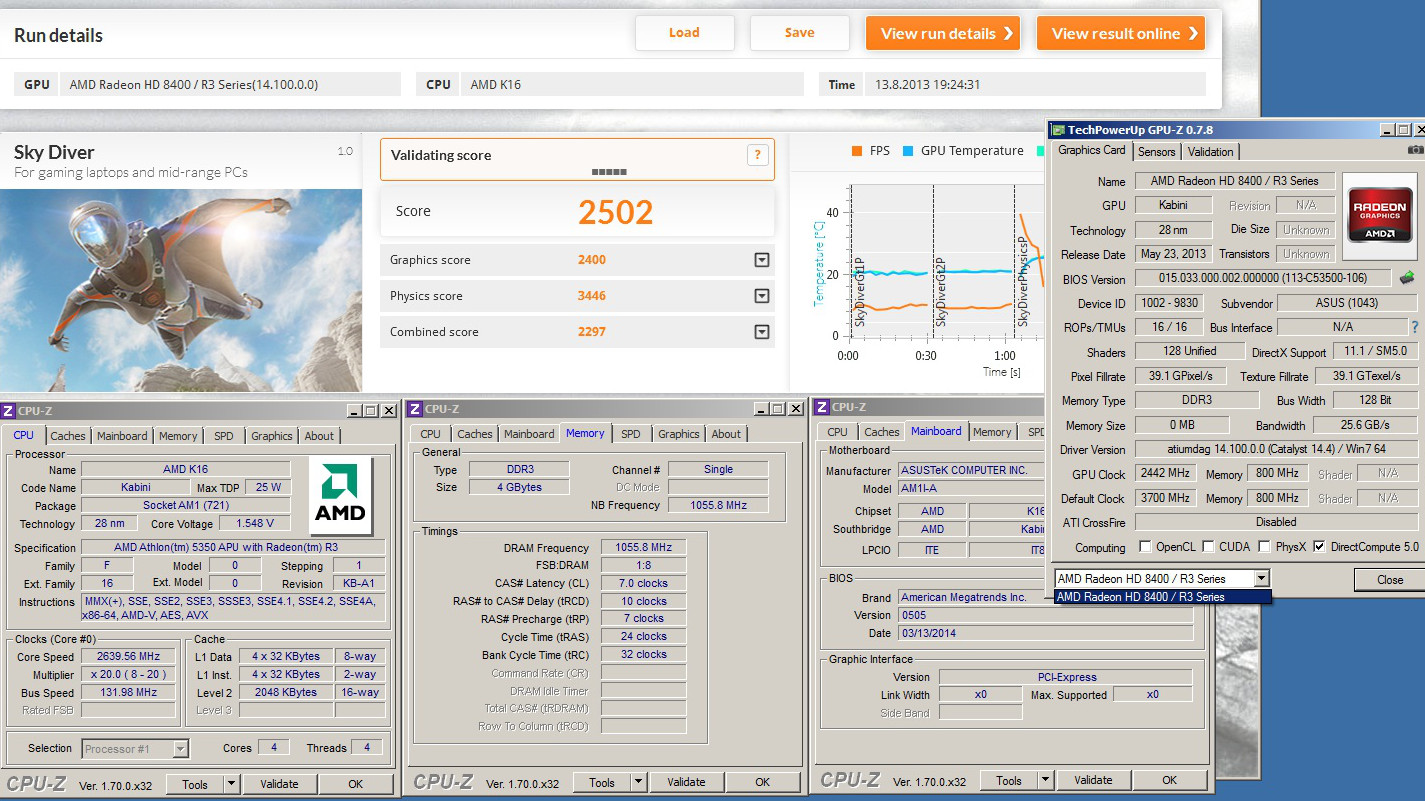1425x801 pixels.
Task: Click the Sky Diver benchmark thumbnail image
Action: [x=181, y=290]
